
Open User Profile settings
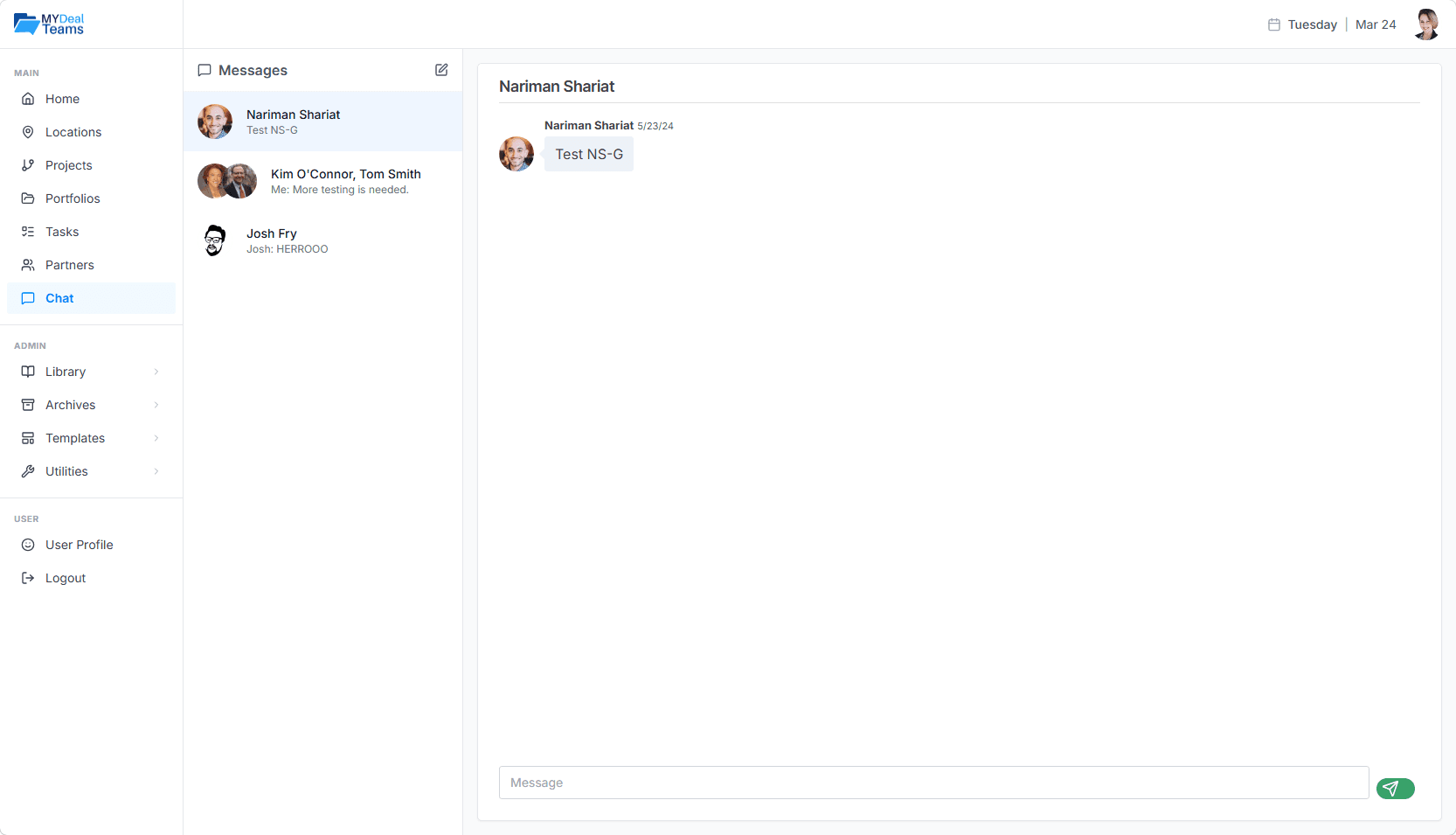tap(91, 545)
